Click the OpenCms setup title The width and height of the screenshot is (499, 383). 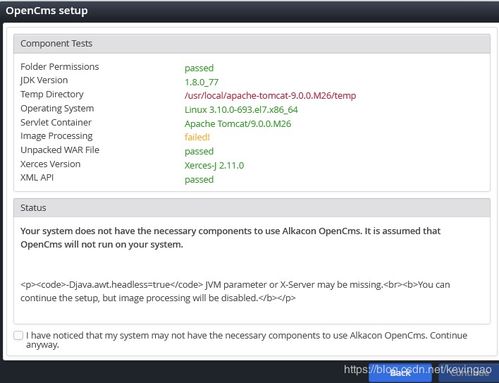coord(47,11)
